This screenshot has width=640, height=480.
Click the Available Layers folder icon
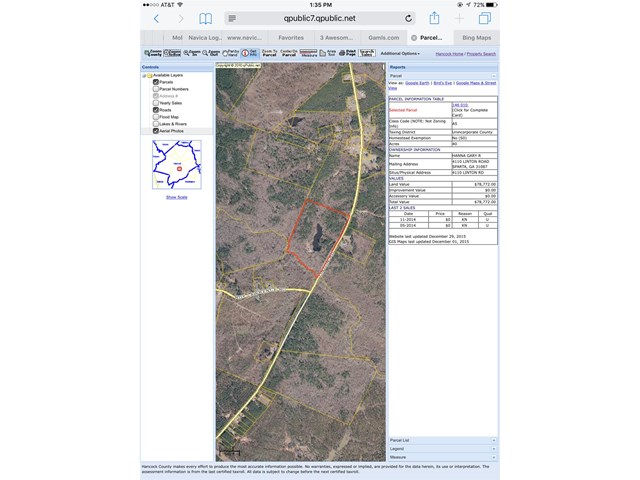tap(149, 76)
